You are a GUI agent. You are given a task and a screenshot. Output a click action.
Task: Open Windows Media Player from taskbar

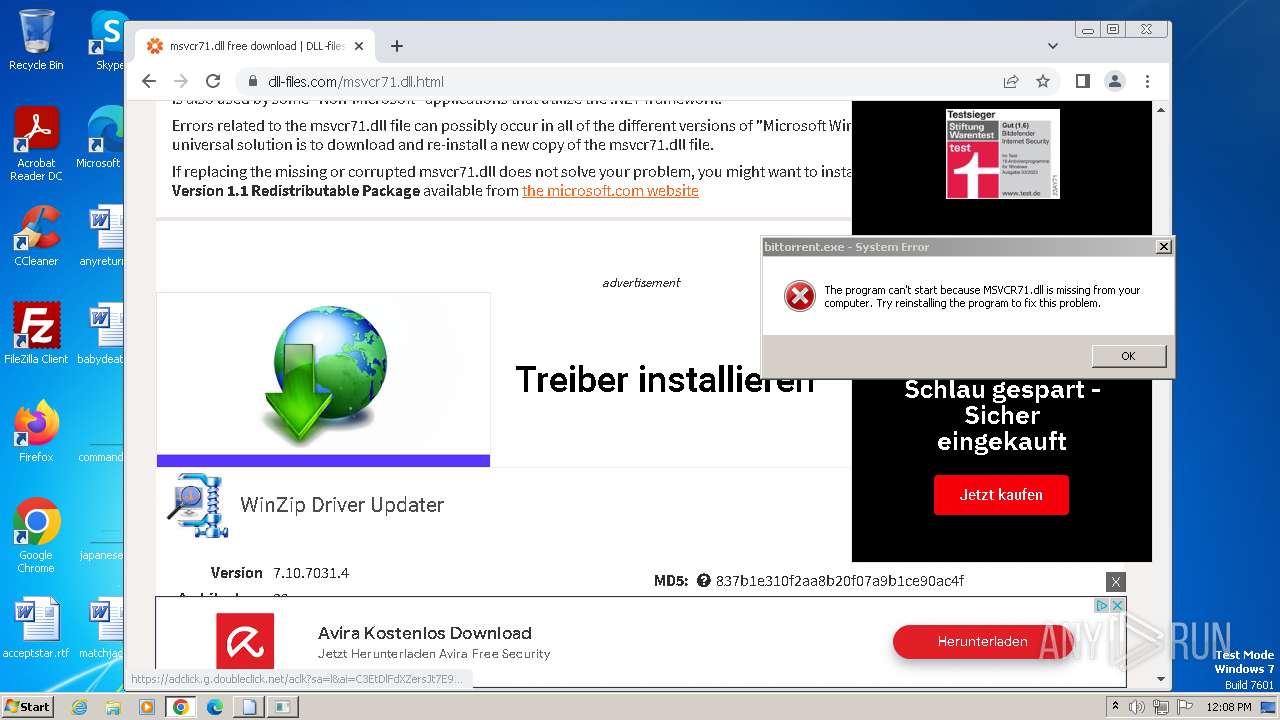pos(147,707)
